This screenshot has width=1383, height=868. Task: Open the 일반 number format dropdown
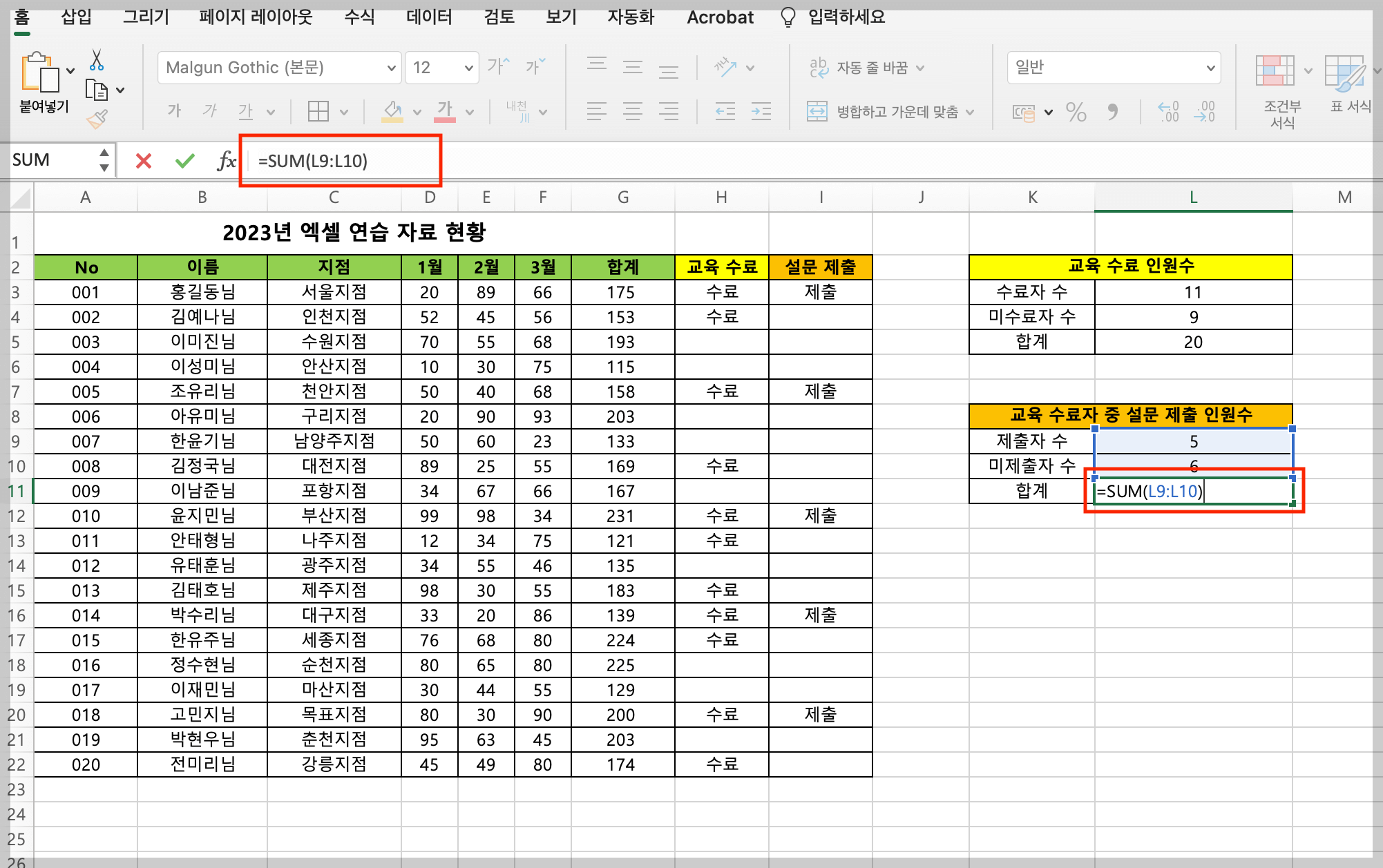pos(1212,67)
